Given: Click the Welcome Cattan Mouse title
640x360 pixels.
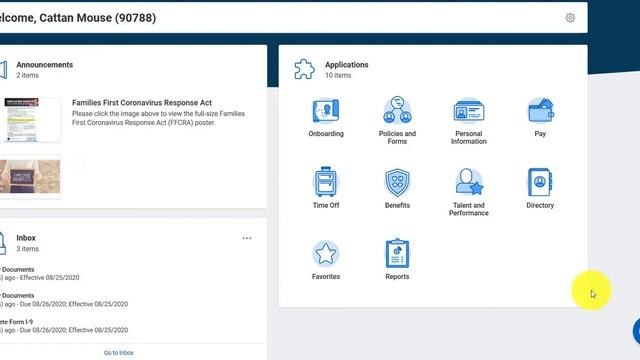Looking at the screenshot, I should coord(78,18).
